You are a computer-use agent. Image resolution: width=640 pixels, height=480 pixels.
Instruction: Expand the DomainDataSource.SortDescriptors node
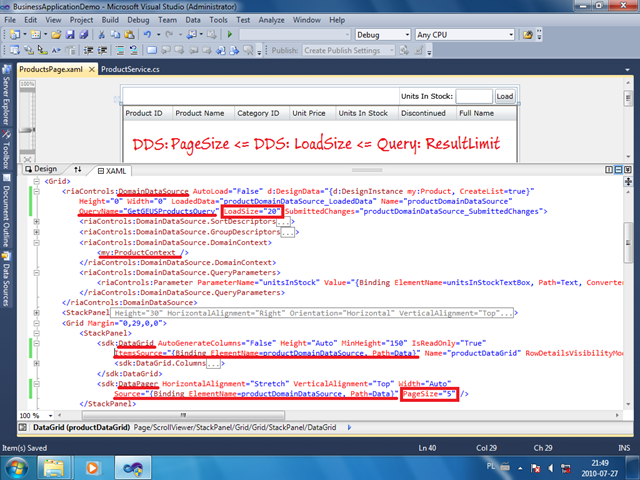[x=36, y=222]
